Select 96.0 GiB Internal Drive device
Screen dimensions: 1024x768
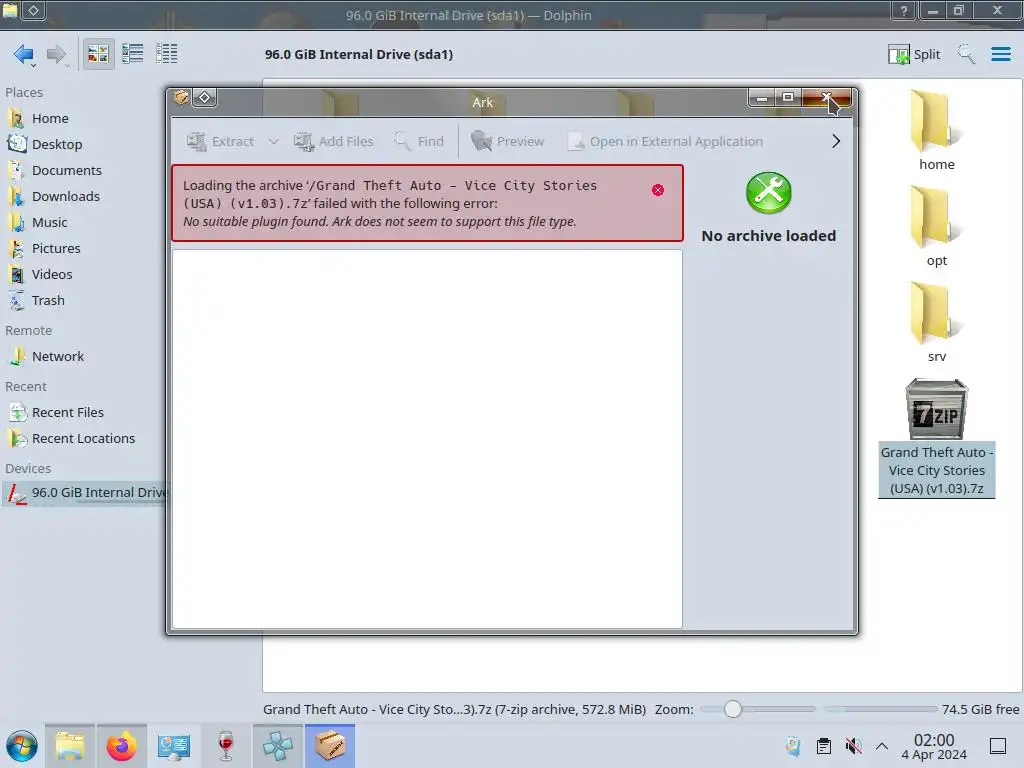(x=84, y=493)
